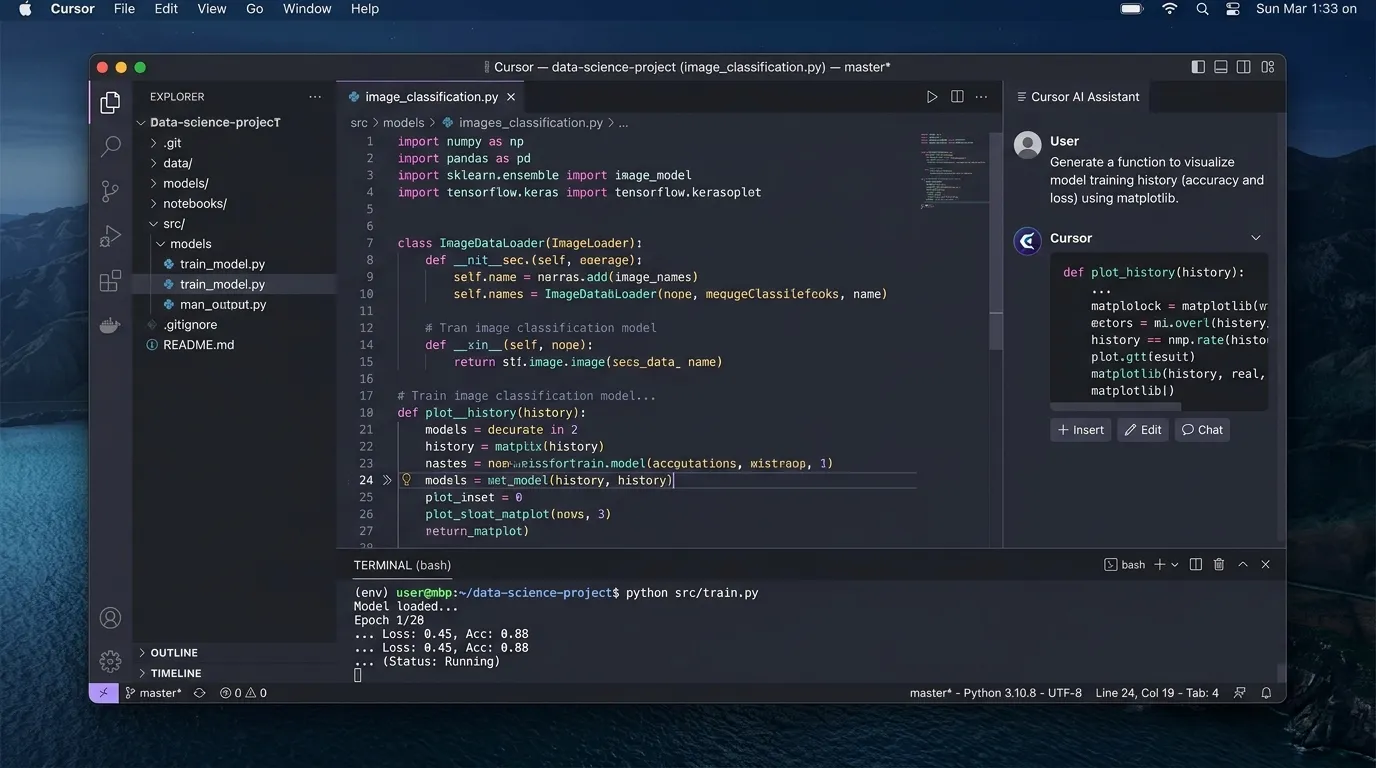
Task: Kill the terminal with the trash icon
Action: (x=1219, y=565)
